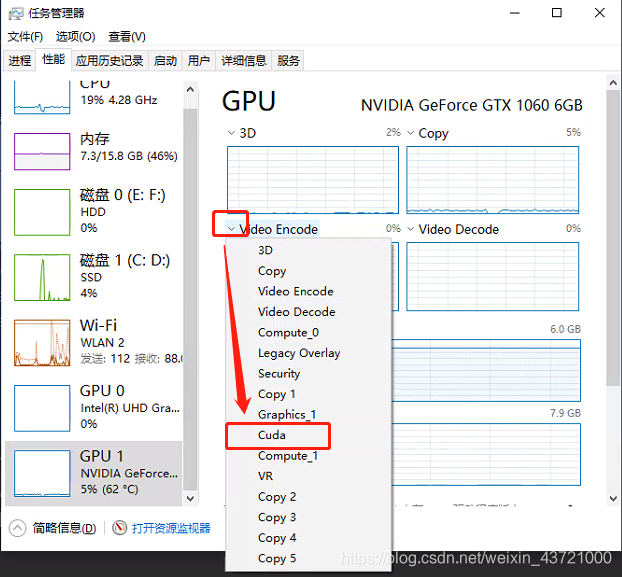The height and width of the screenshot is (577, 622).
Task: Open the Copy engine graph dropdown chevron
Action: click(411, 133)
